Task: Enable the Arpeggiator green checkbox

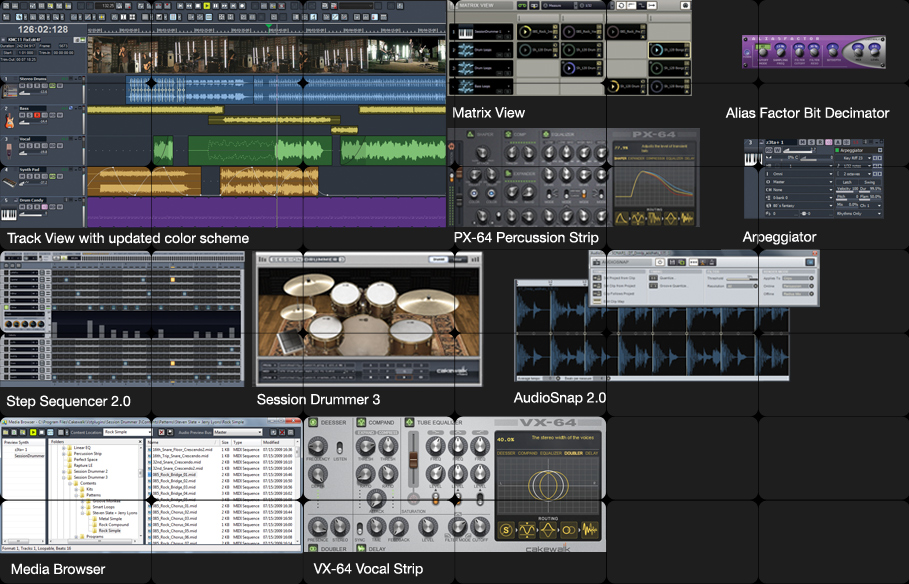Action: click(837, 150)
